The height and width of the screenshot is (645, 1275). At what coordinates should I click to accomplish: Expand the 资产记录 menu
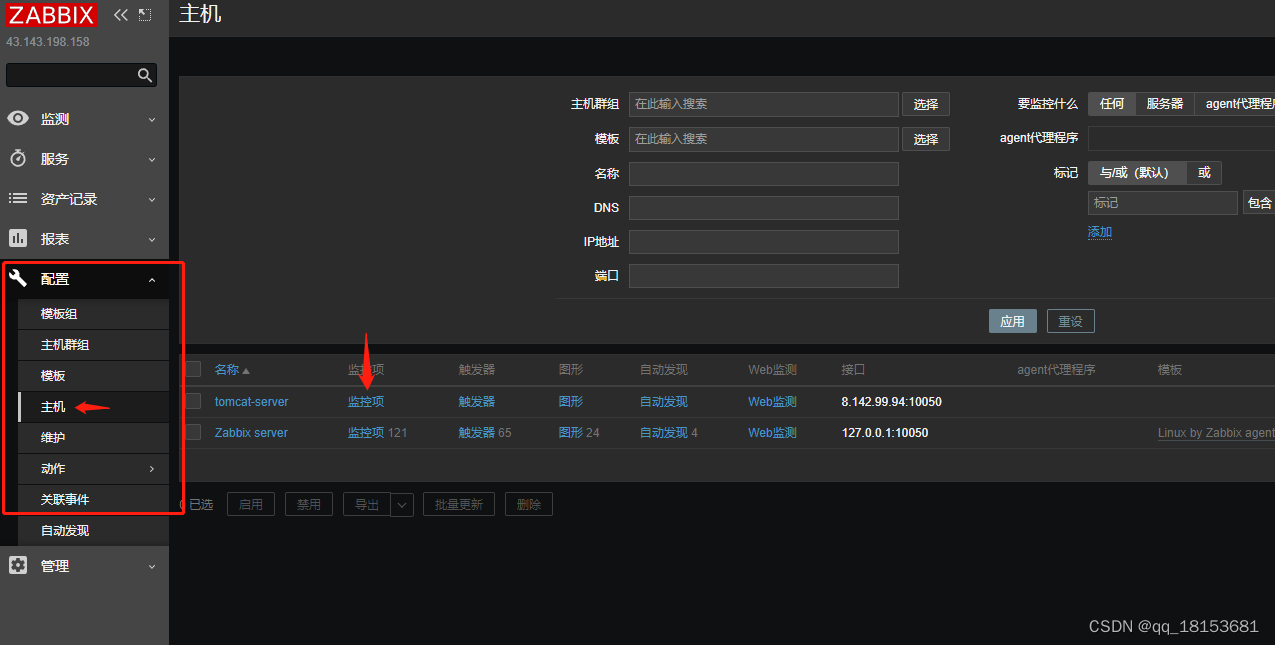click(x=152, y=199)
